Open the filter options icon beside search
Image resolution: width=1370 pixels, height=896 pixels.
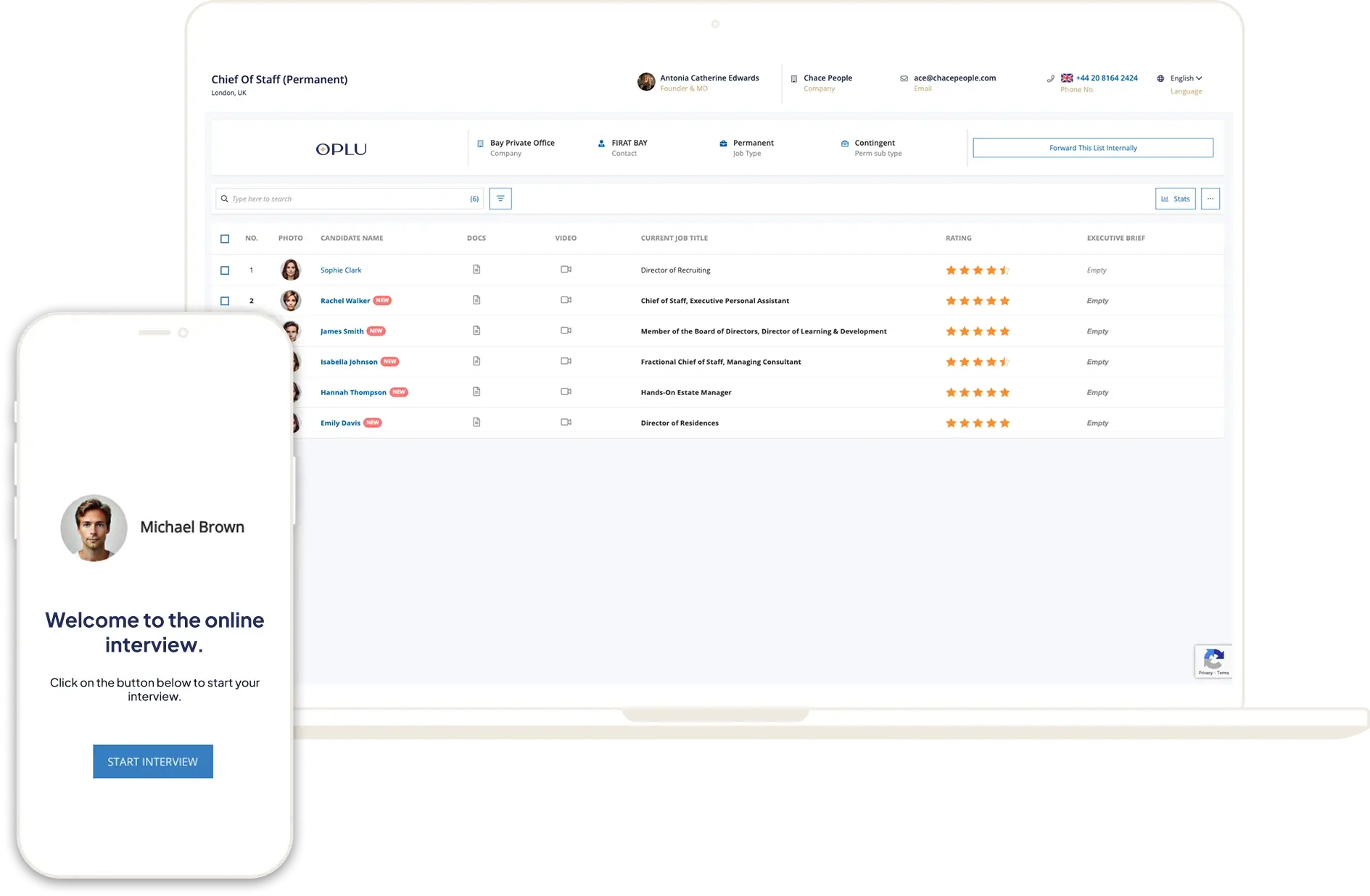point(500,199)
